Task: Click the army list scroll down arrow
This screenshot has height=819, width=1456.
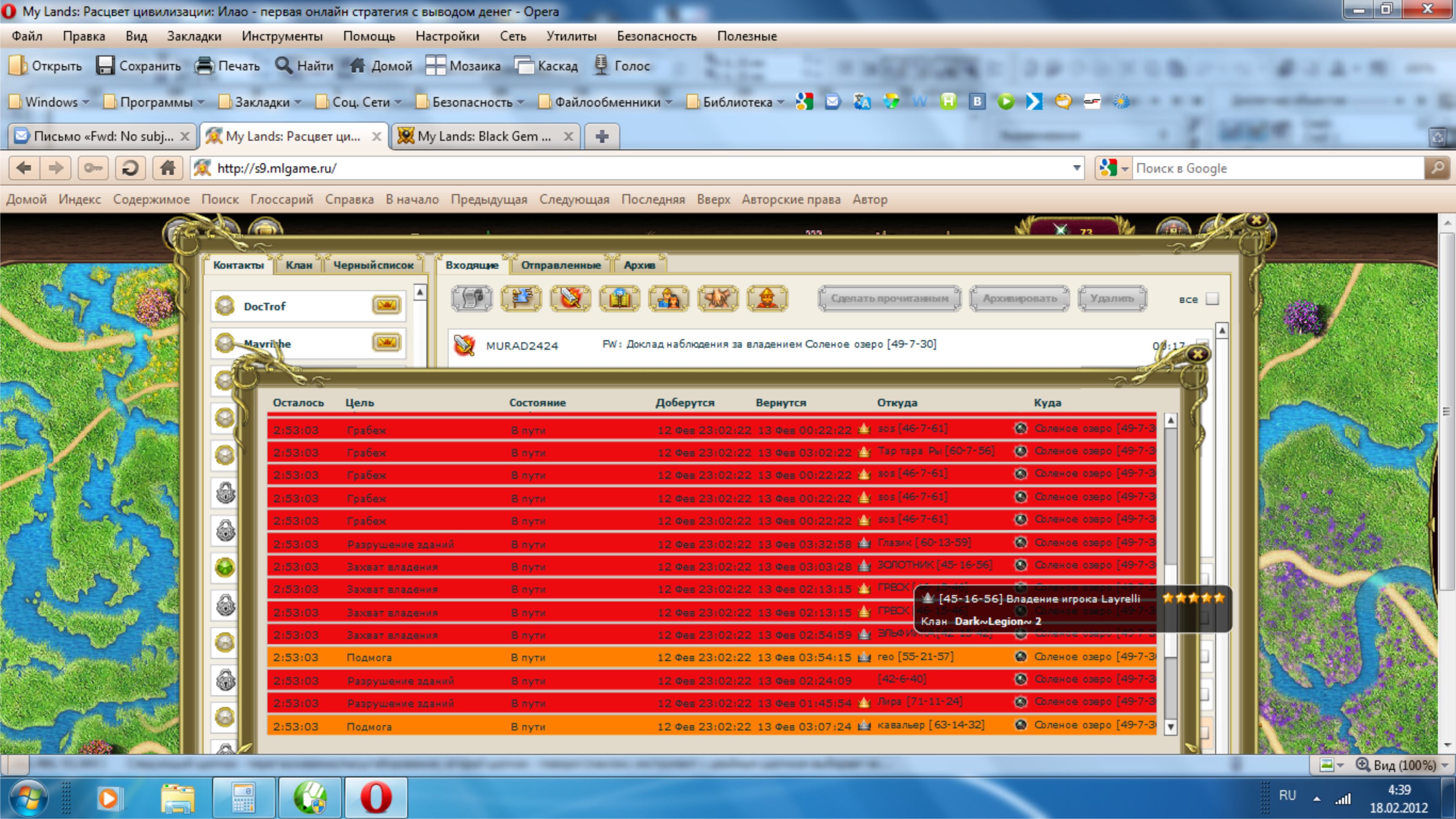Action: pyautogui.click(x=1170, y=727)
